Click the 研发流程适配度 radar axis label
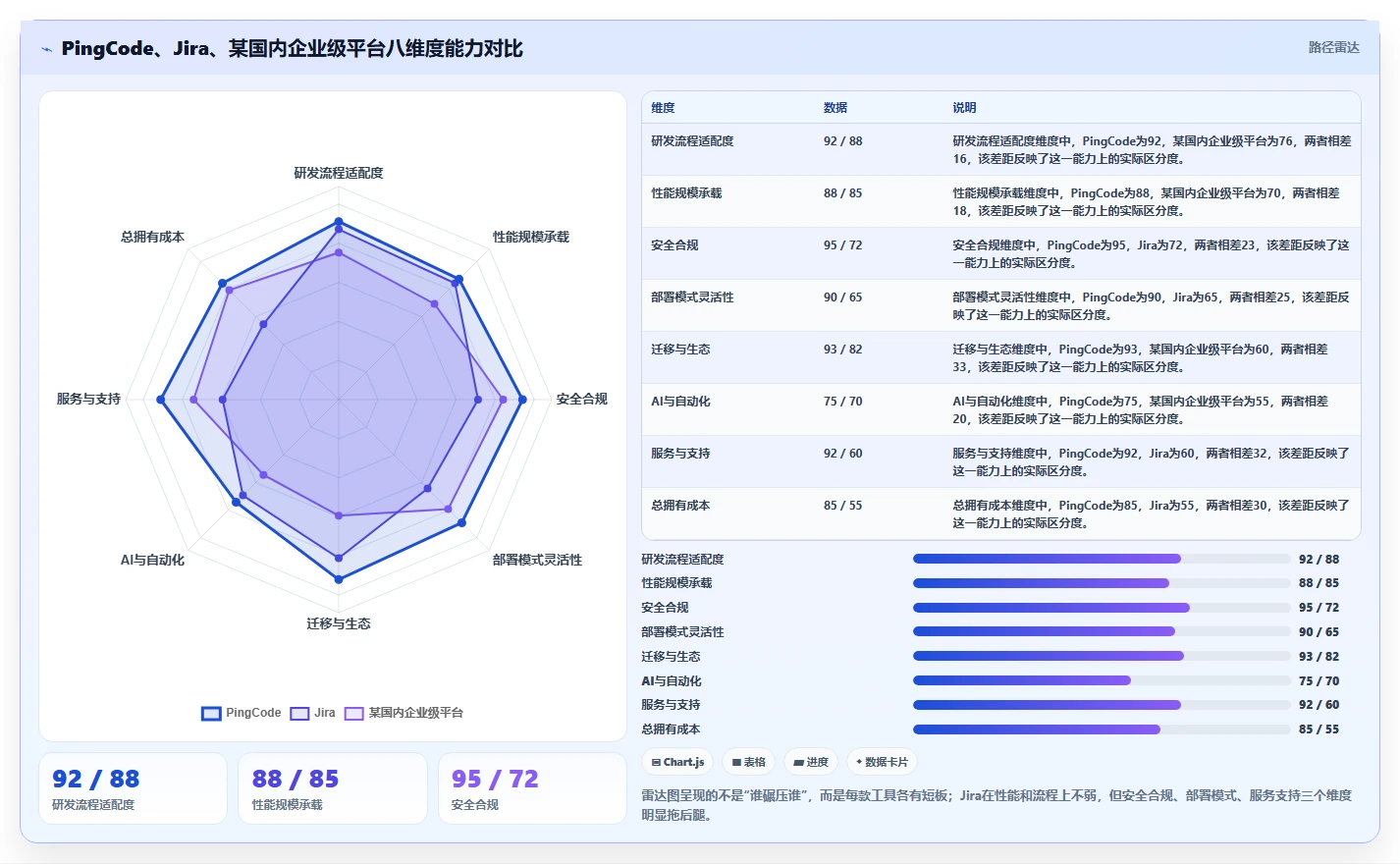The width and height of the screenshot is (1400, 864). point(339,173)
